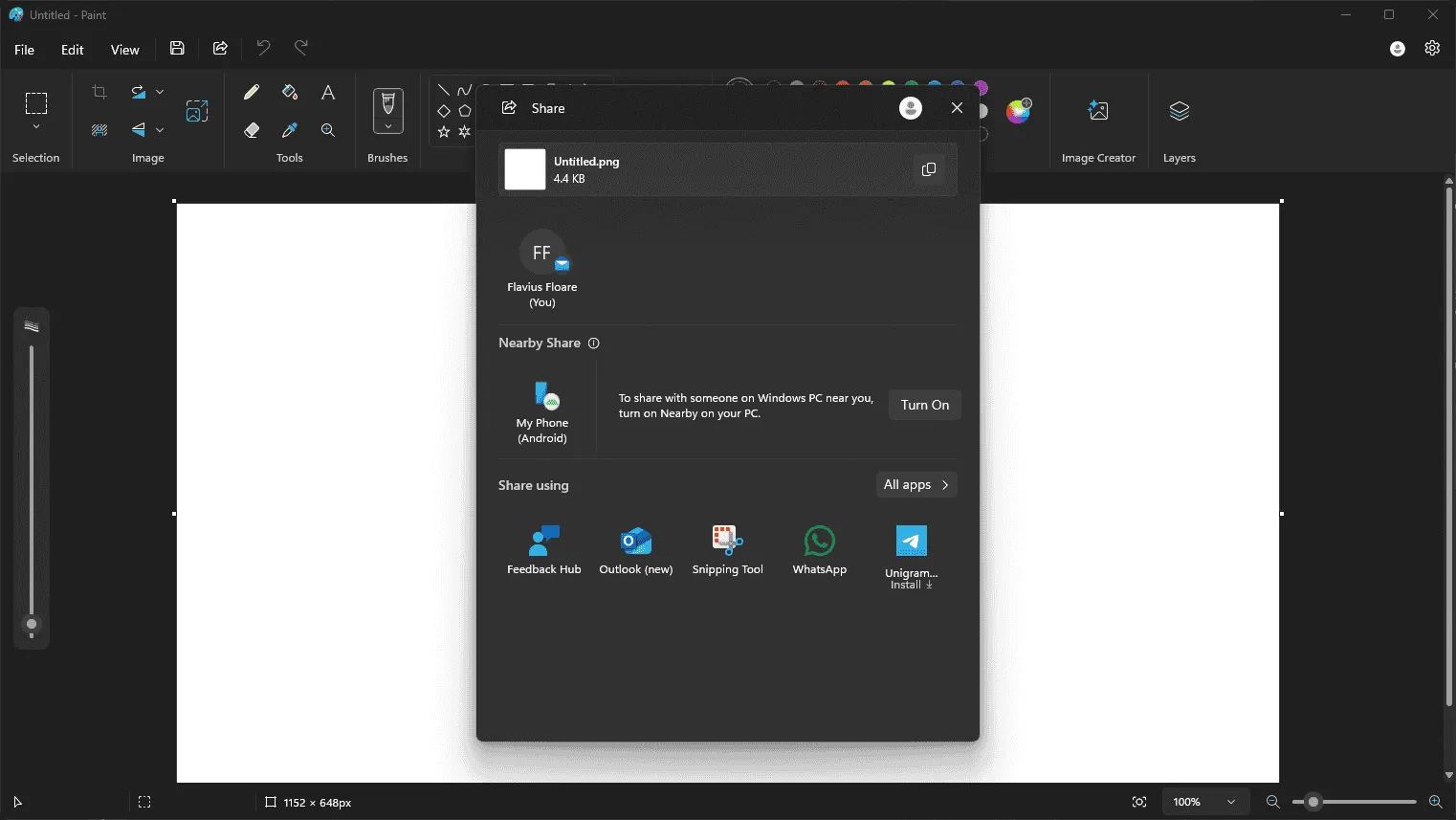1456x820 pixels.
Task: Open All apps list
Action: pyautogui.click(x=916, y=485)
